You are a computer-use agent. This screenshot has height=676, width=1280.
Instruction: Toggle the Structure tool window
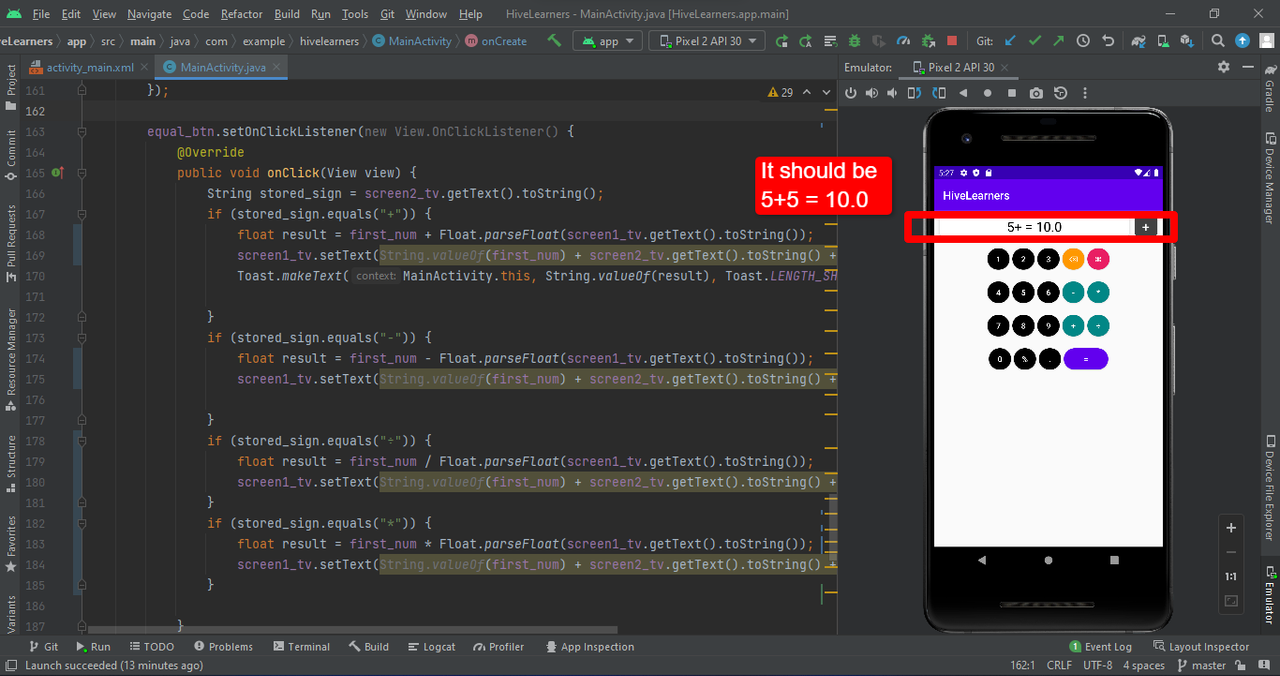point(11,464)
